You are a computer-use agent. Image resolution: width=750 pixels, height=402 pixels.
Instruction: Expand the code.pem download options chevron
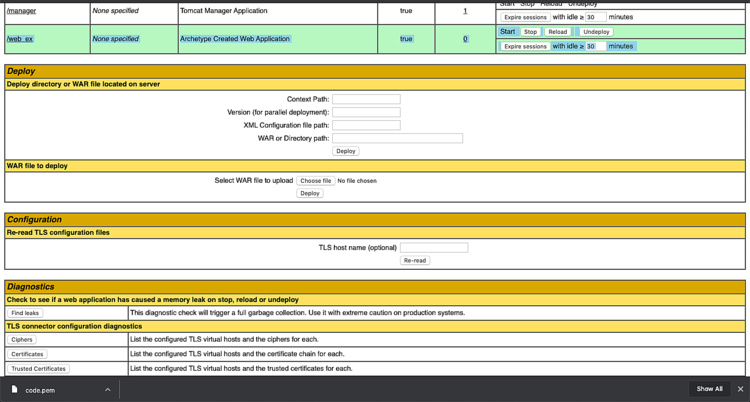point(107,389)
